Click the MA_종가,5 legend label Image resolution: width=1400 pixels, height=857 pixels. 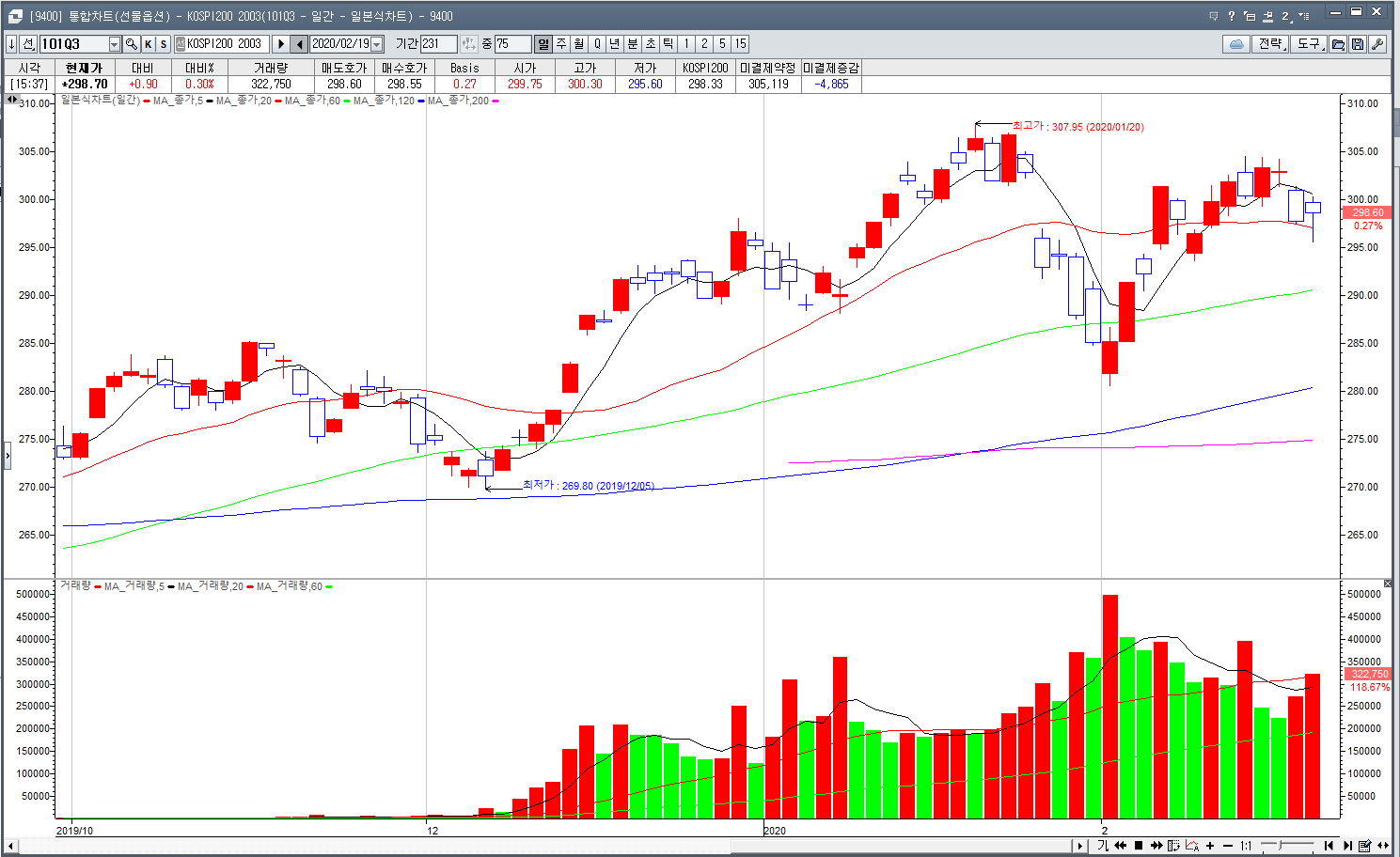178,101
